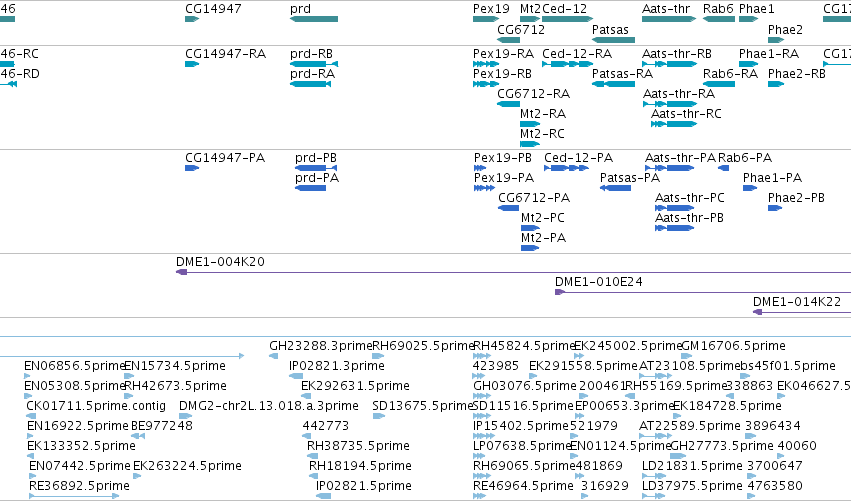Viewport: 851px width, 501px height.
Task: Click the DMG2-chr2L.13.018.a.3prime label
Action: coord(269,406)
